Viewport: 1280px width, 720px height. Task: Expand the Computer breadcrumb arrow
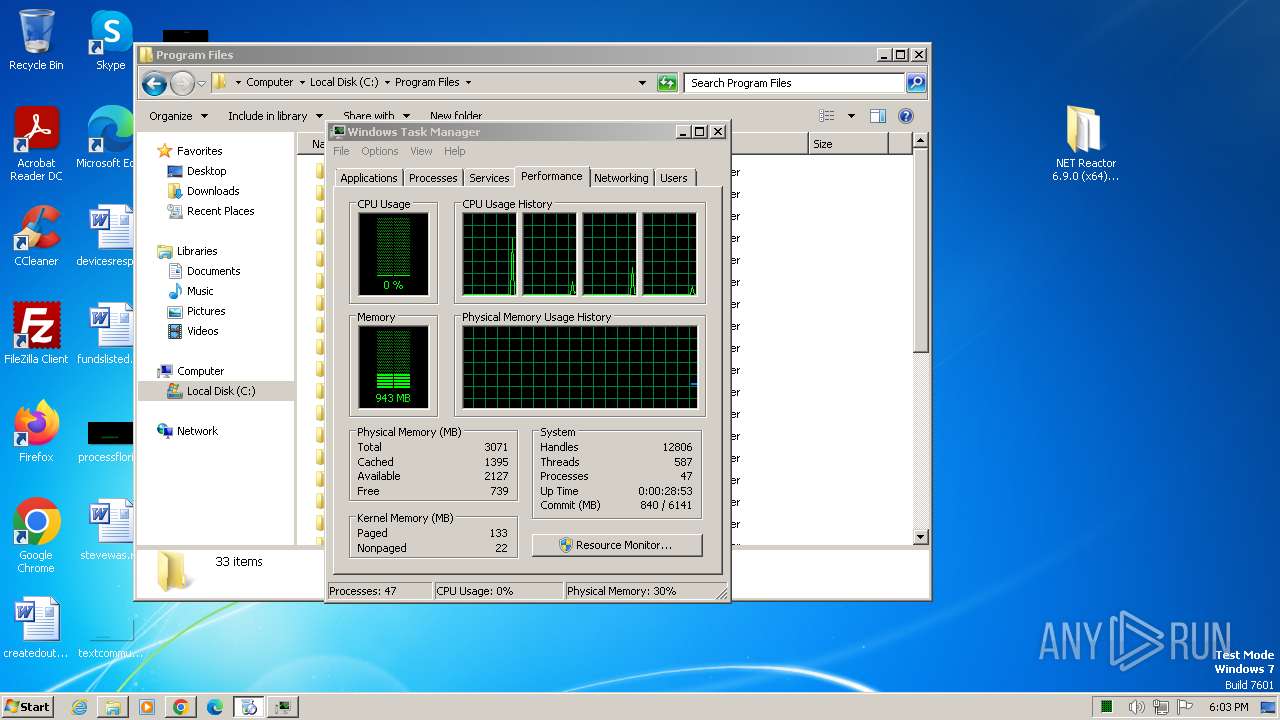tap(301, 83)
